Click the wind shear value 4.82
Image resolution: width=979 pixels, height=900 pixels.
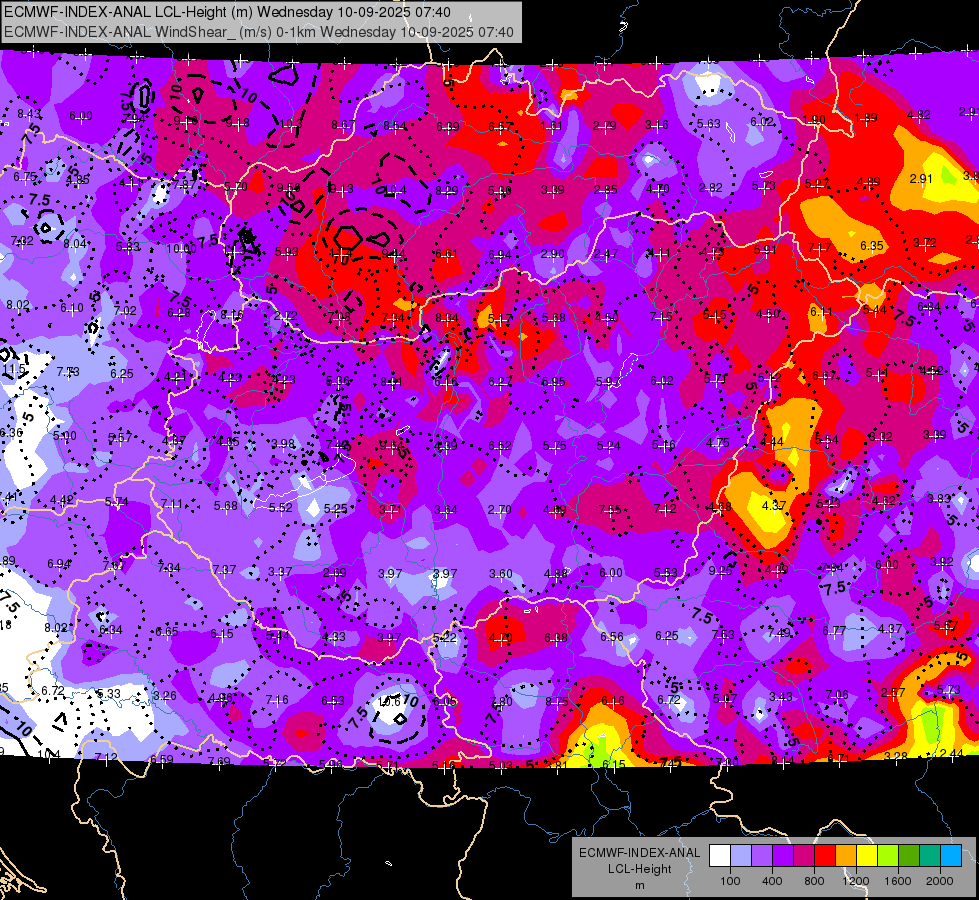coord(918,115)
